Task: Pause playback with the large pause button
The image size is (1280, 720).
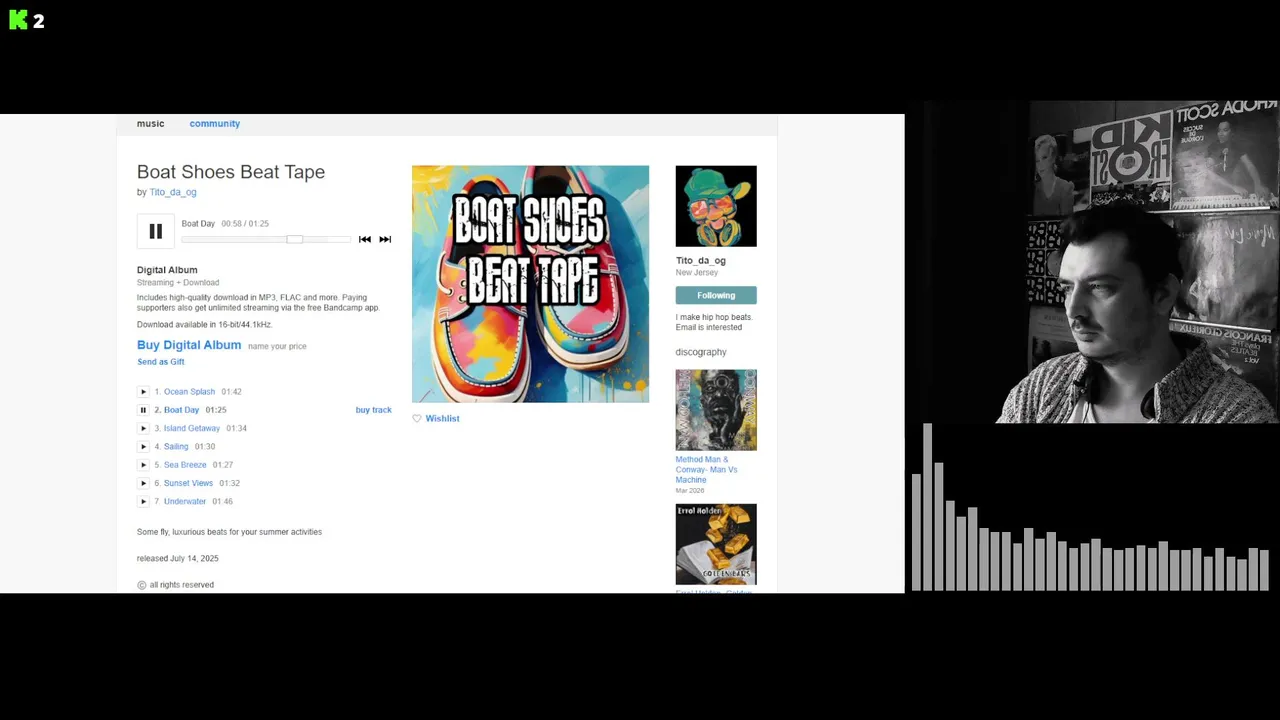Action: tap(155, 232)
